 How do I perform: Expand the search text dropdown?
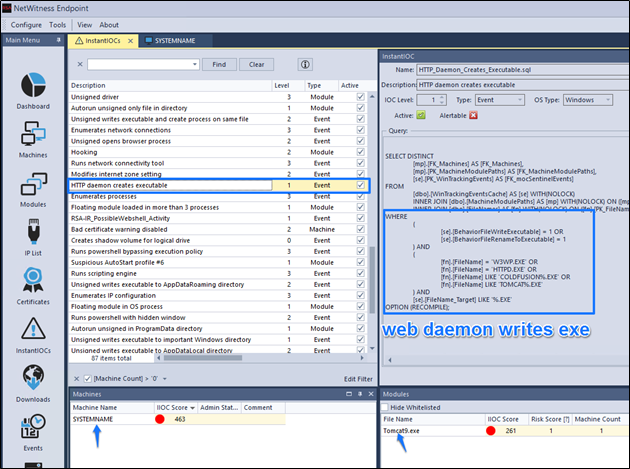point(195,64)
